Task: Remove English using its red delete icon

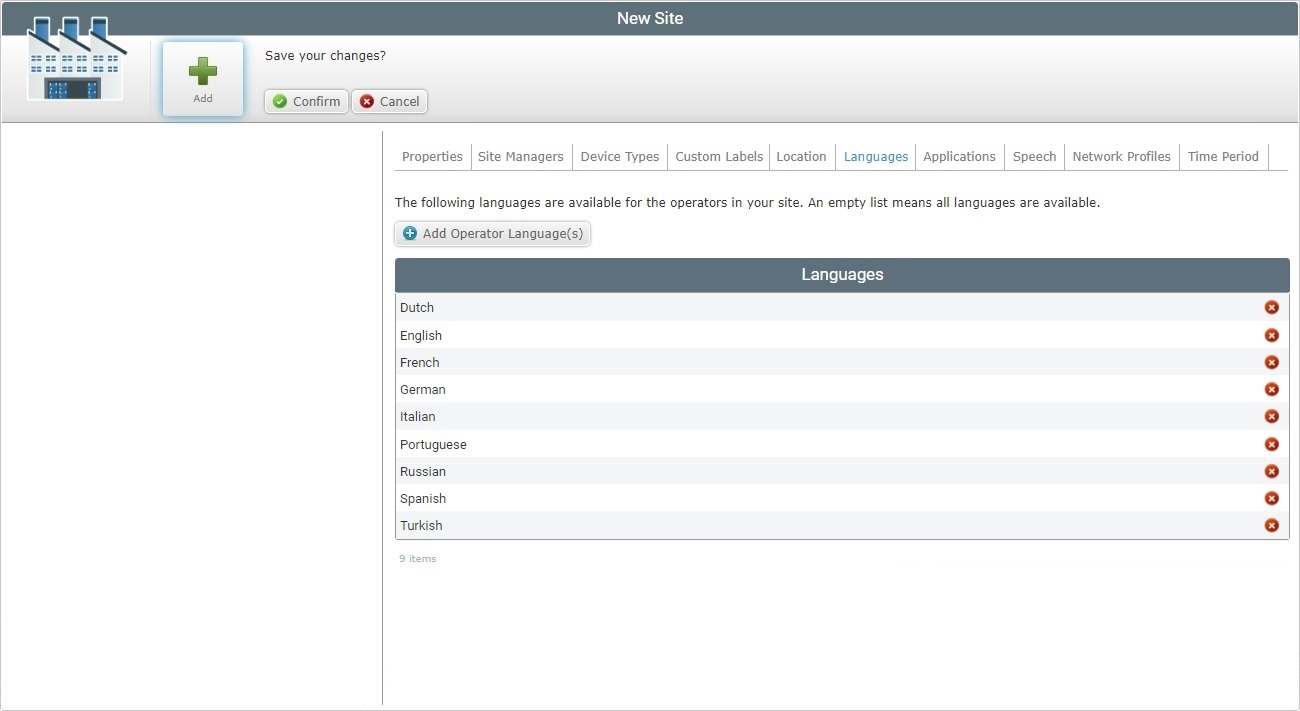Action: (x=1271, y=334)
